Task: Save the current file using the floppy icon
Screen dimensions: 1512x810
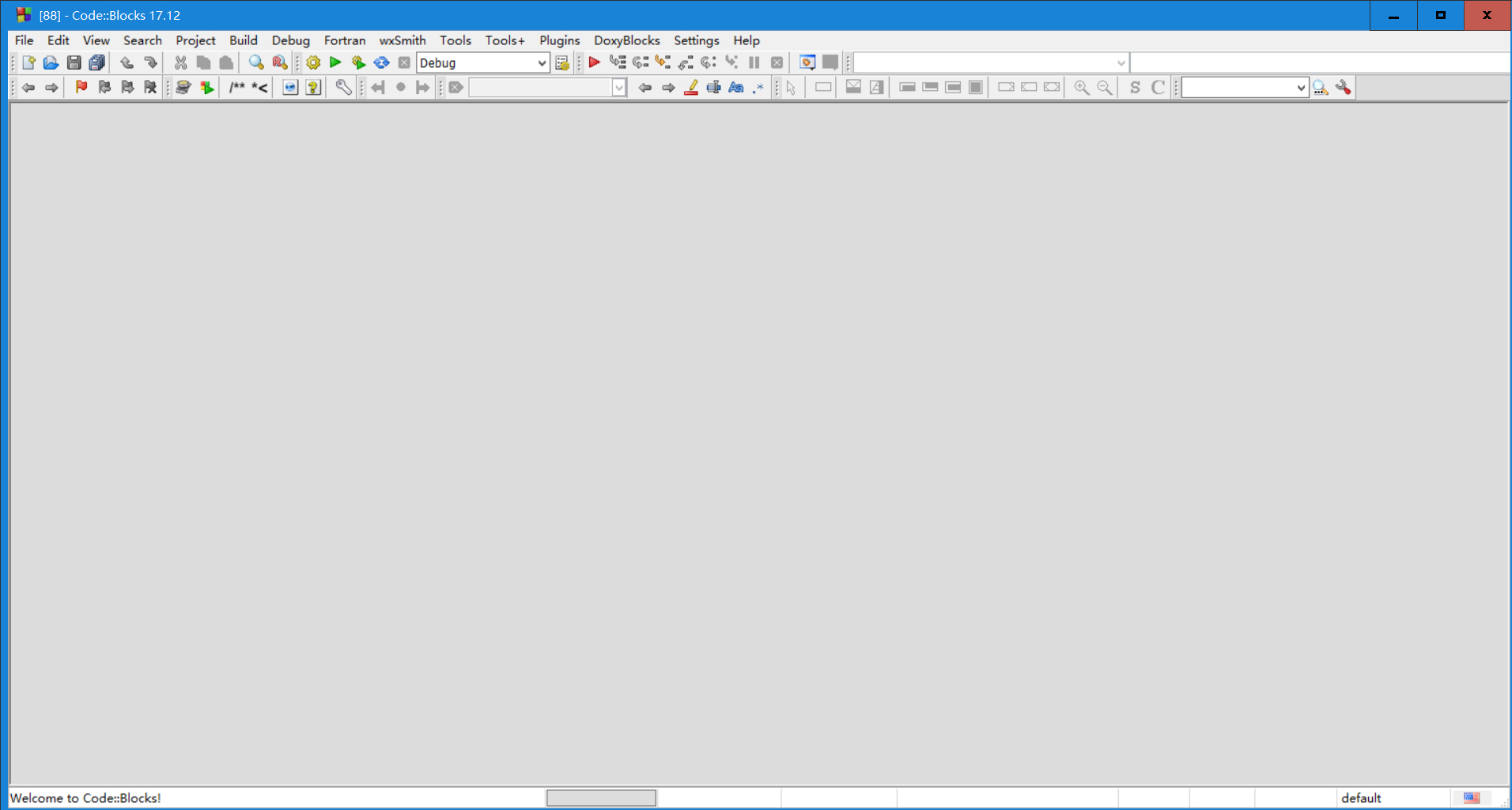Action: (x=74, y=62)
